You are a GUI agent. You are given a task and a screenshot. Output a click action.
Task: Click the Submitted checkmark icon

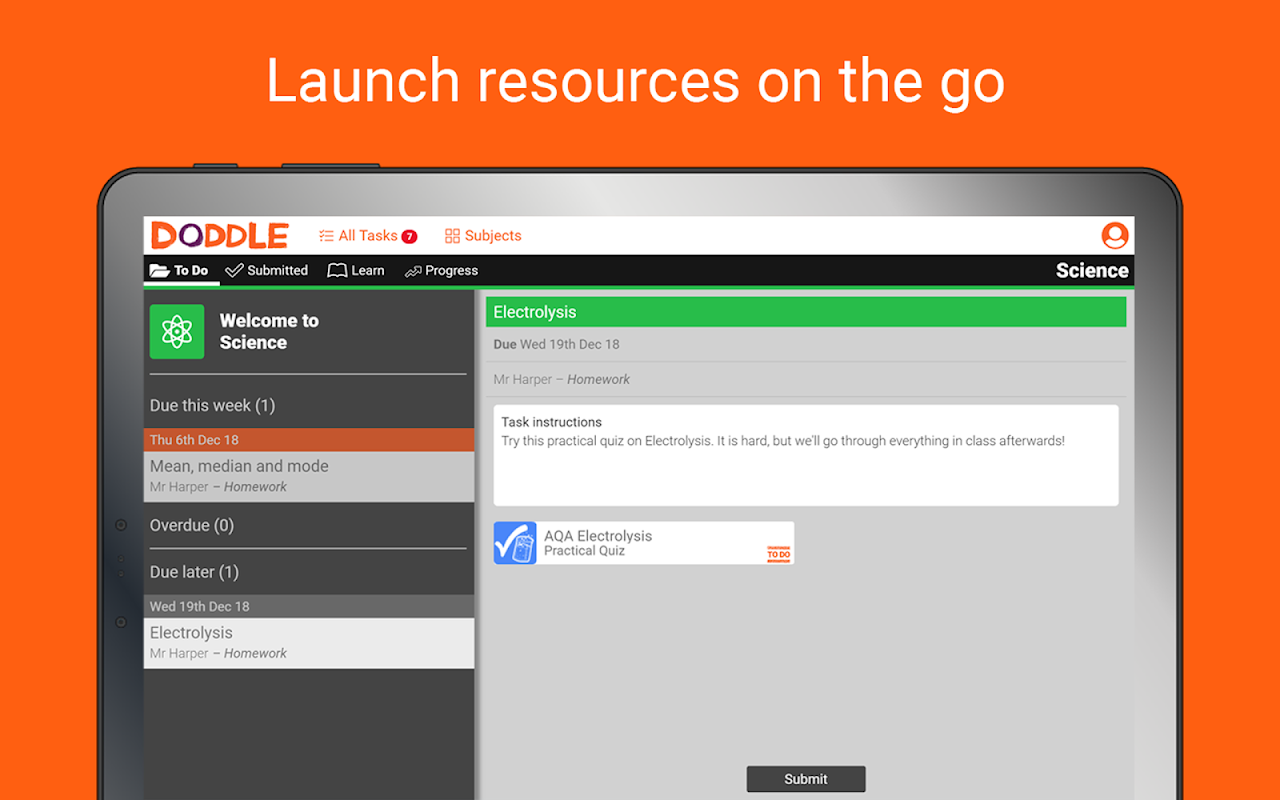tap(235, 270)
